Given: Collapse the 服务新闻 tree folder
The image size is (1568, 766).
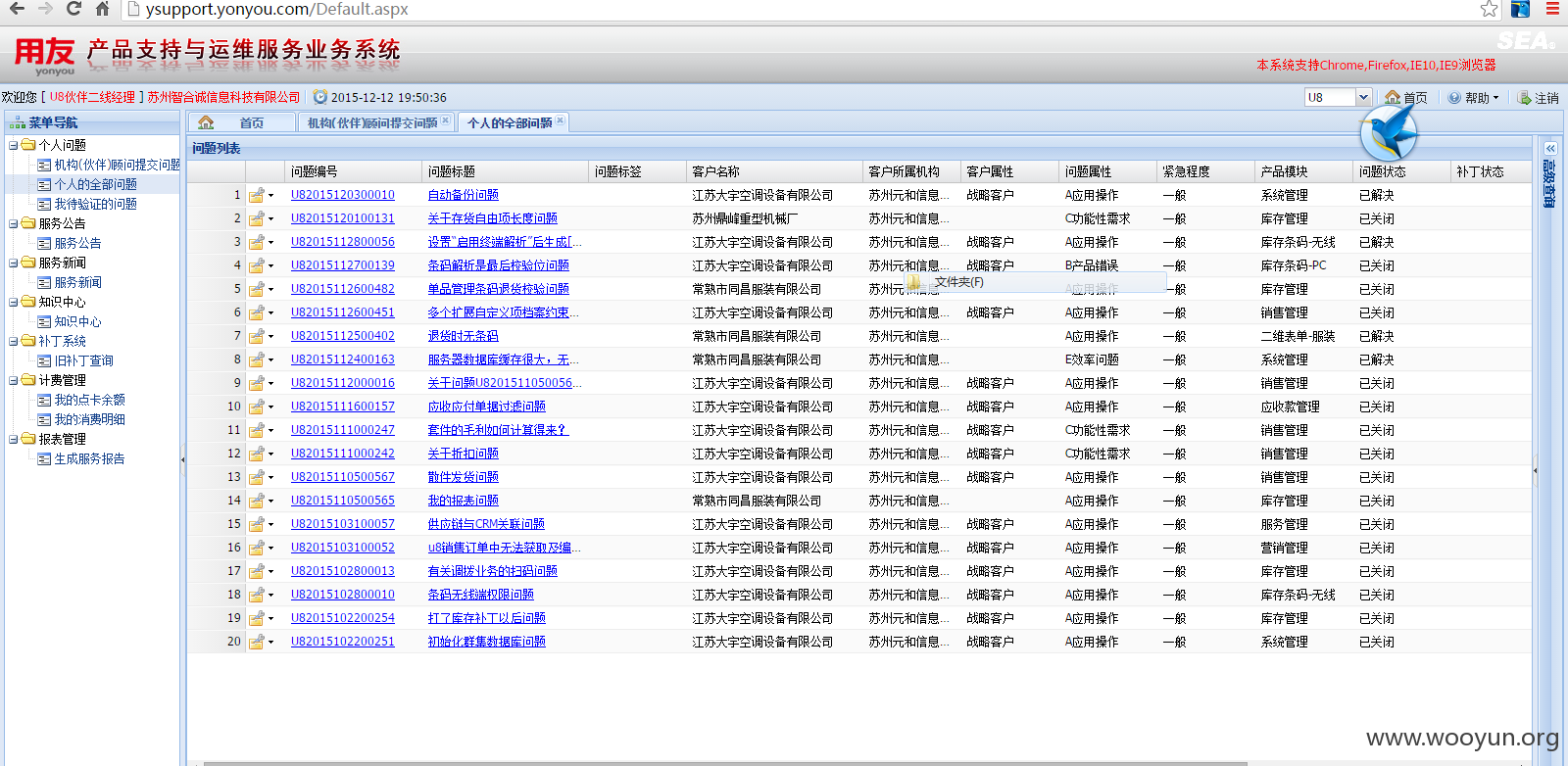Looking at the screenshot, I should (14, 263).
